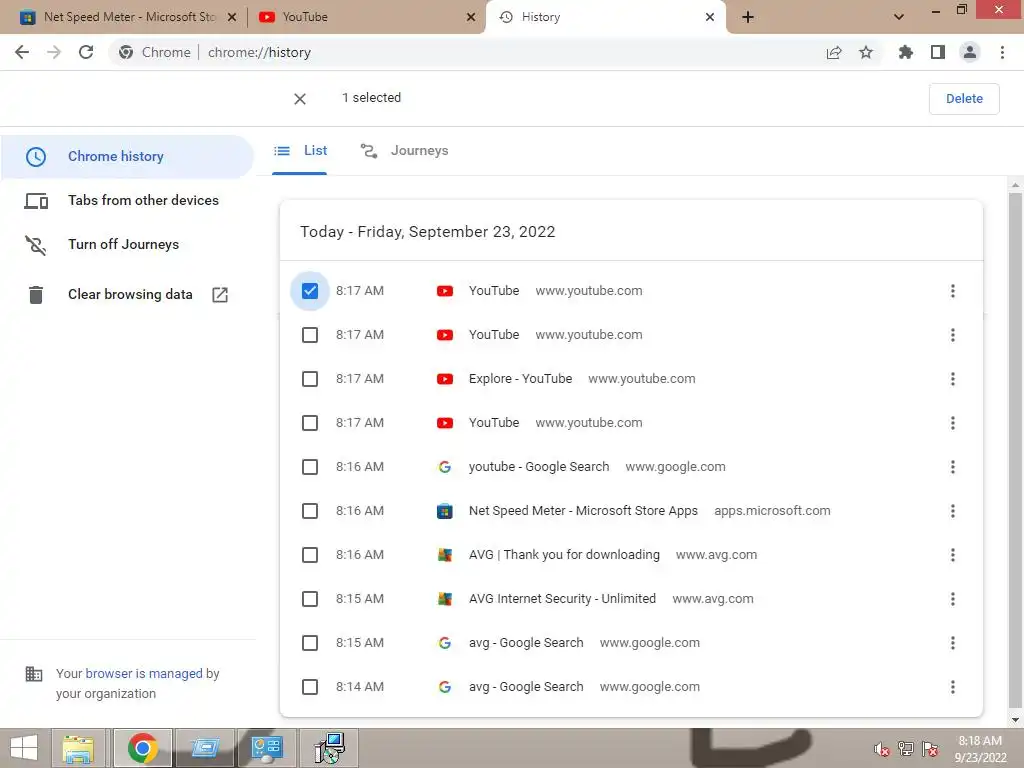Open Chrome's three-dot main menu
The width and height of the screenshot is (1024, 768).
pos(1002,52)
